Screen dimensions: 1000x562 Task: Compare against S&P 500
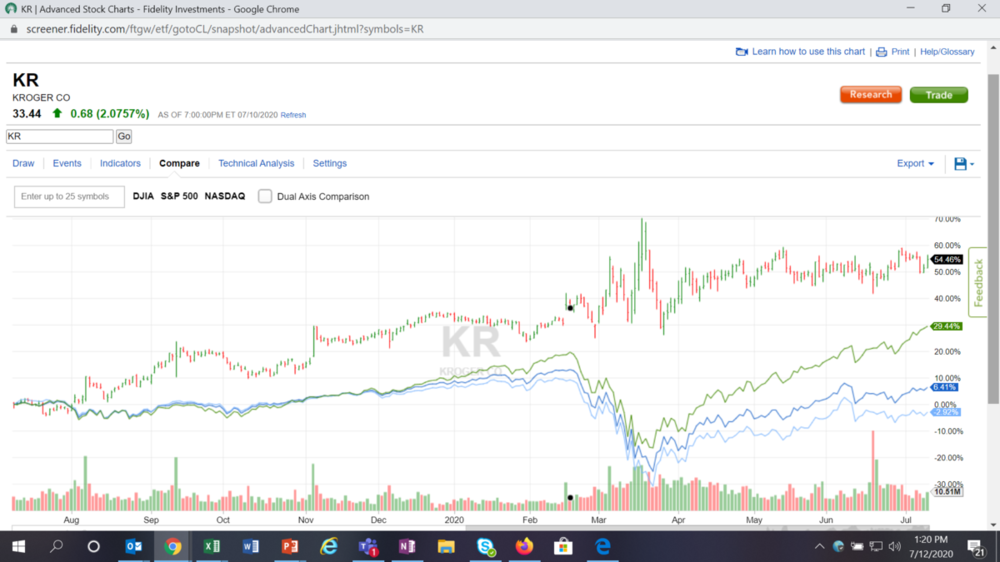(x=179, y=196)
